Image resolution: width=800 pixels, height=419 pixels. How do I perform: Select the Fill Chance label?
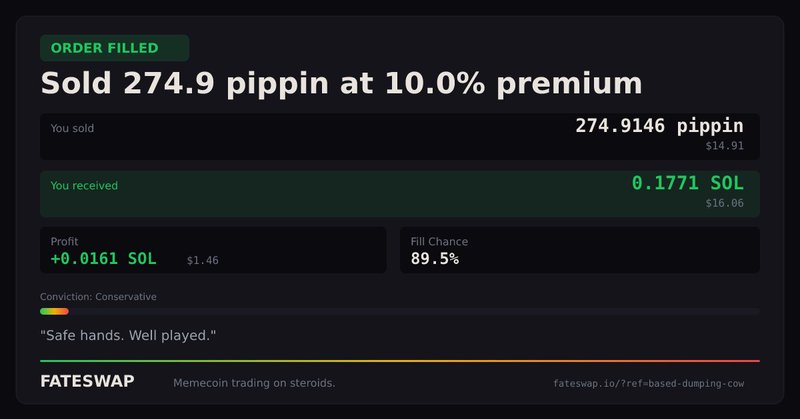pos(439,241)
